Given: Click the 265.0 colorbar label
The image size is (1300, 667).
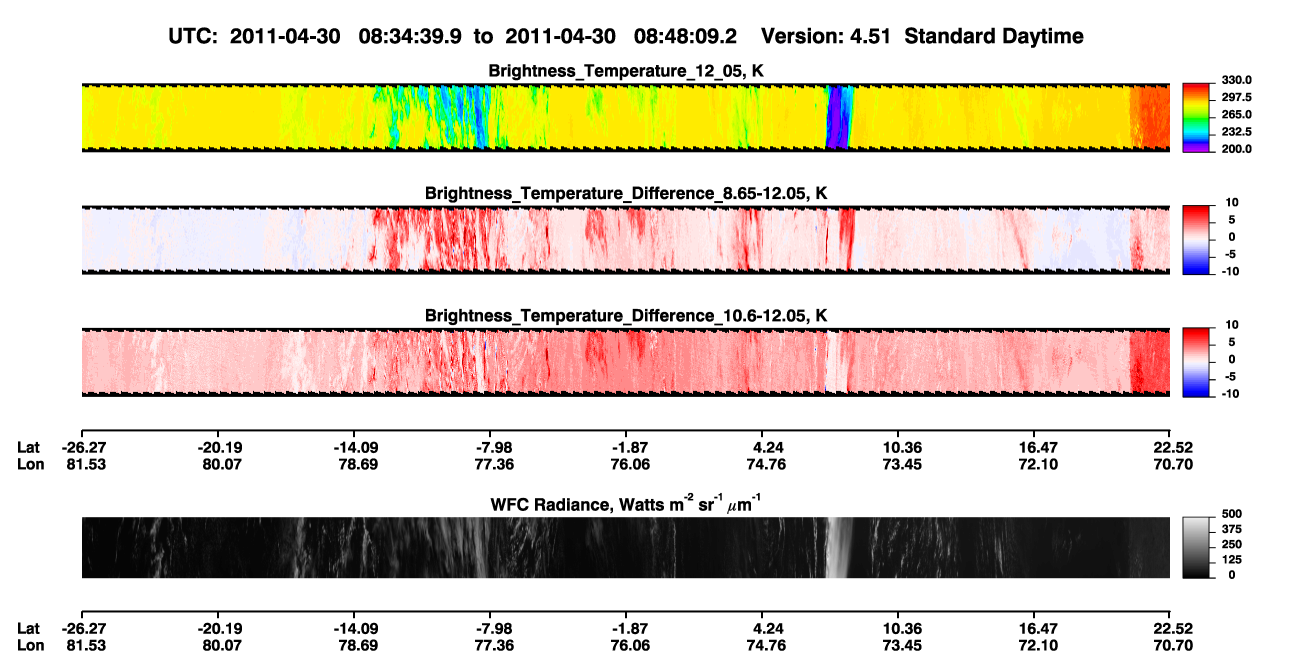Looking at the screenshot, I should pos(1236,115).
